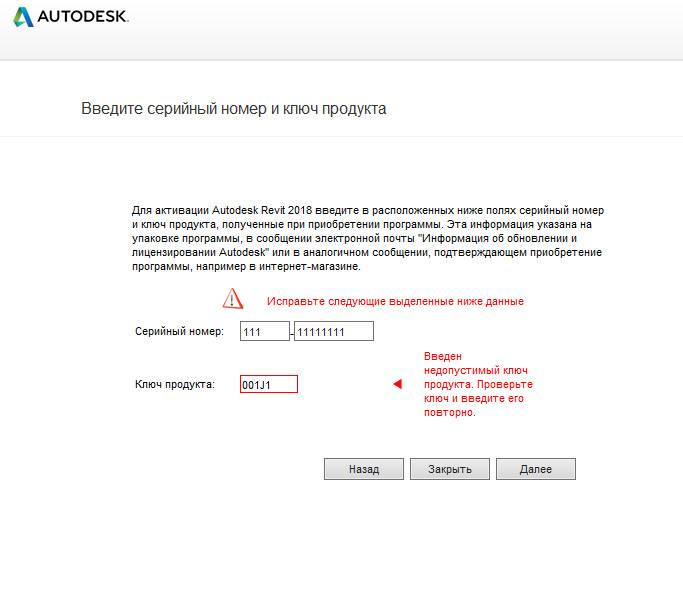Click the error text Исправьте следующие выделенные ниже данные
Screen dimensions: 683x605
coord(395,301)
